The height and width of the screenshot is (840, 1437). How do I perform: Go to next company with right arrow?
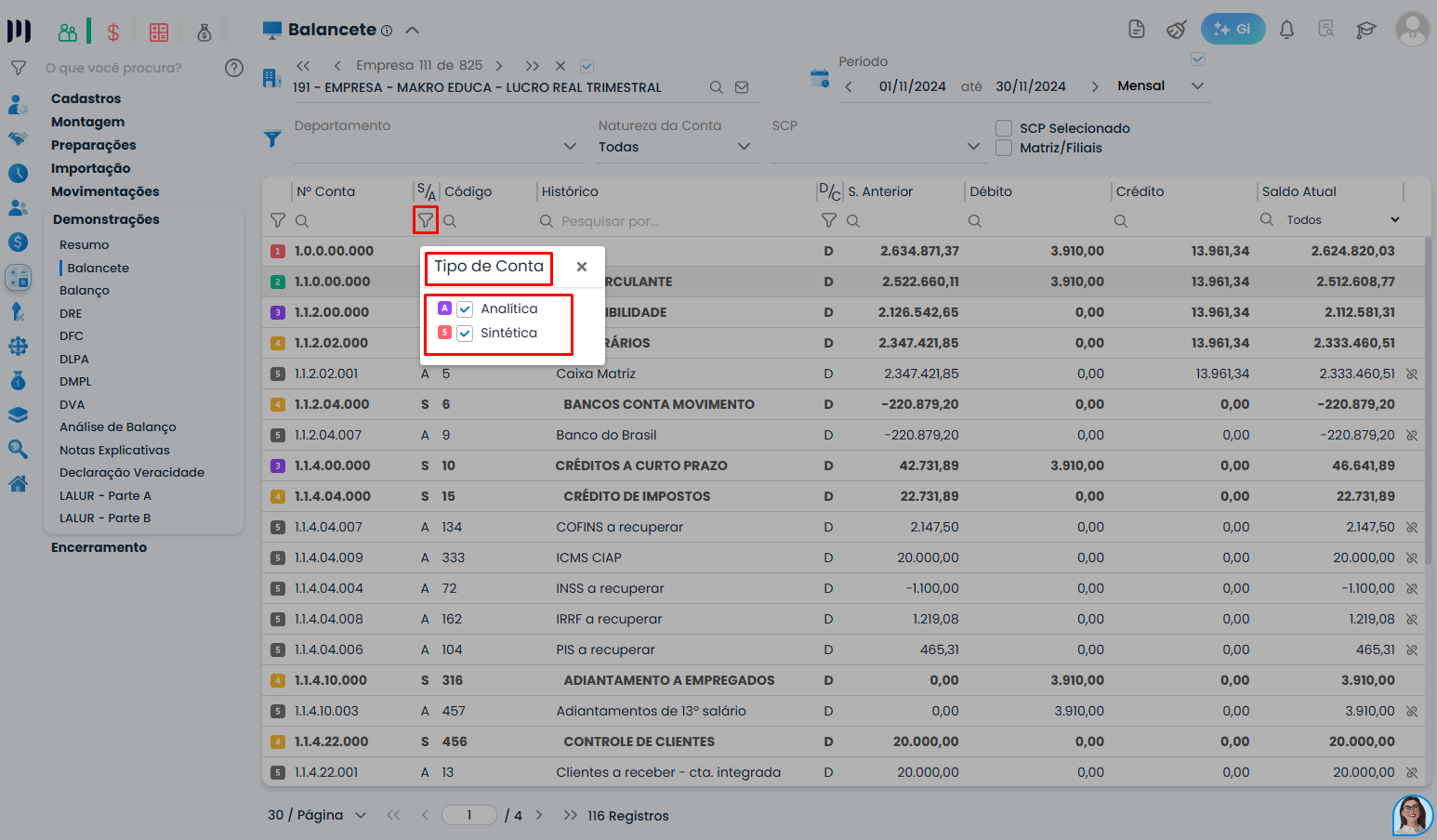point(499,66)
